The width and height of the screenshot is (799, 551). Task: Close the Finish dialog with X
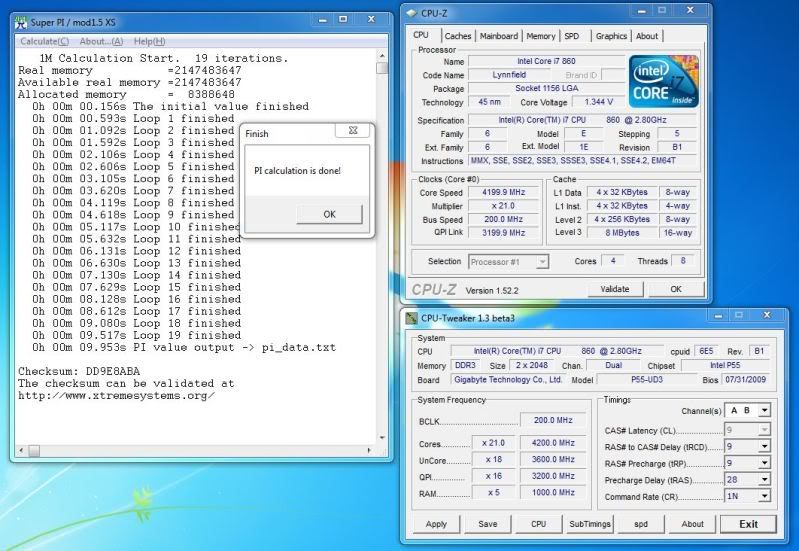353,130
